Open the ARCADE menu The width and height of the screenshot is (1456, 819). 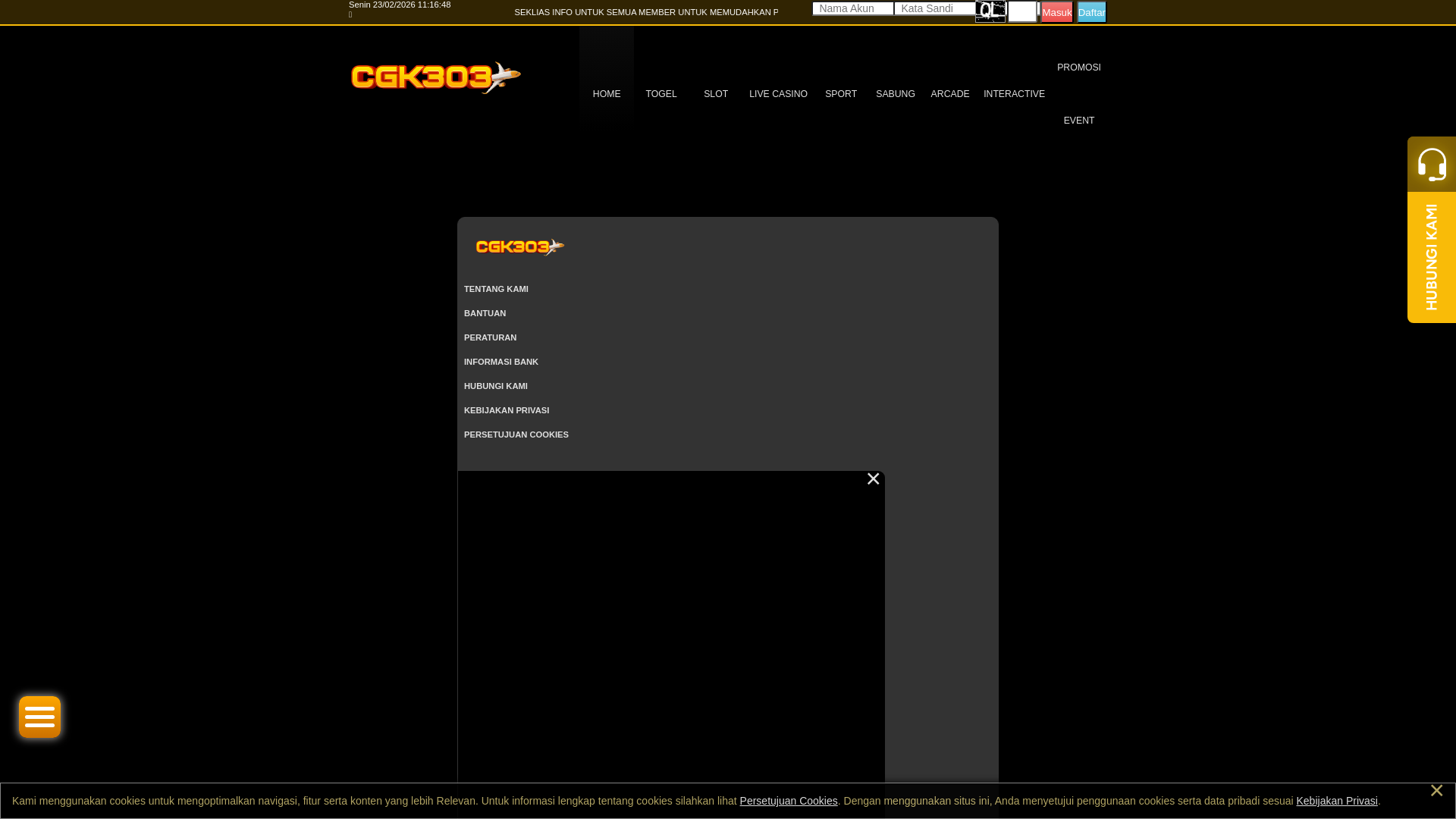tap(950, 94)
